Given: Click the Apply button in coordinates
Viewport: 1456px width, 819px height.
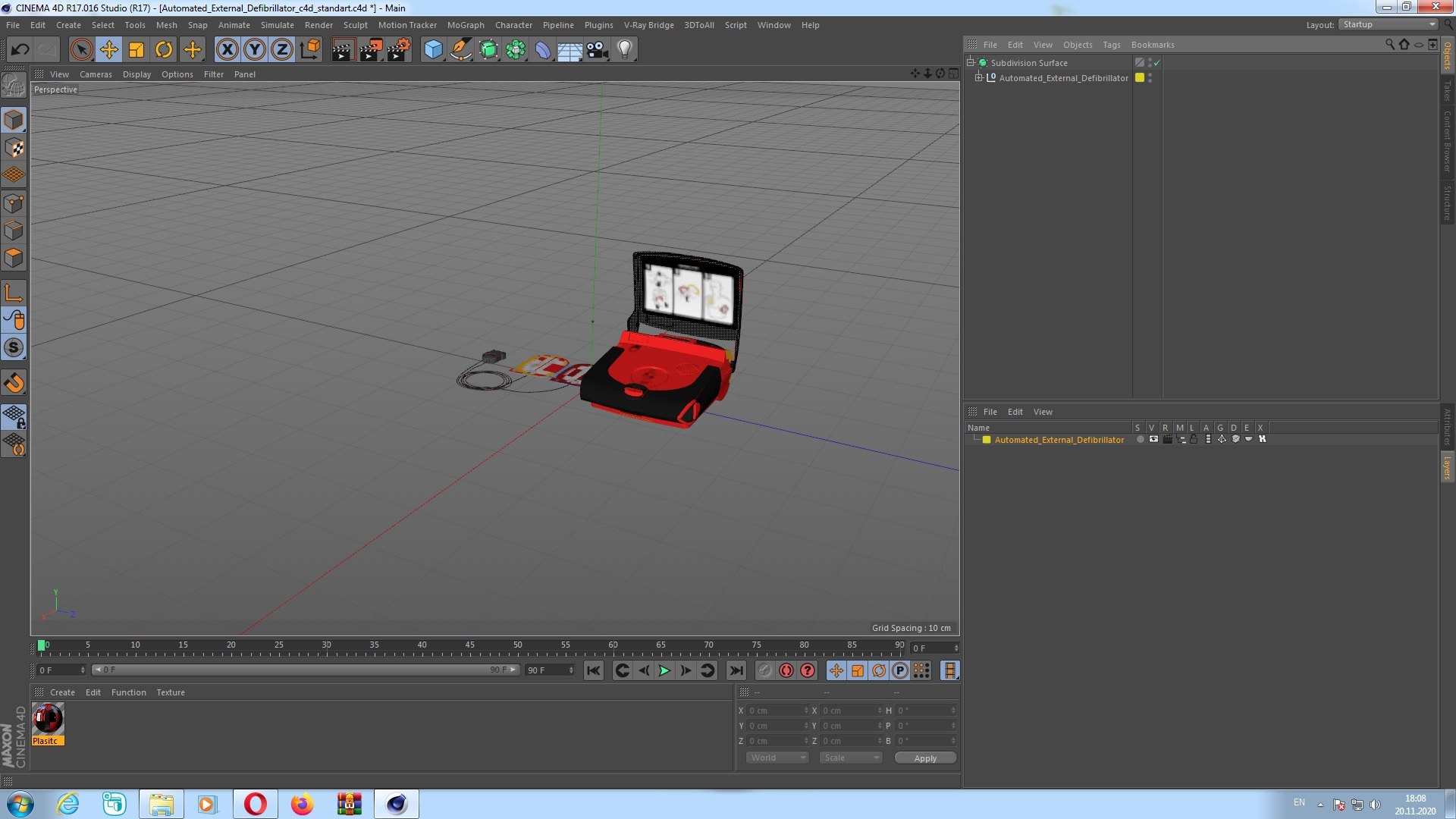Looking at the screenshot, I should [x=925, y=758].
